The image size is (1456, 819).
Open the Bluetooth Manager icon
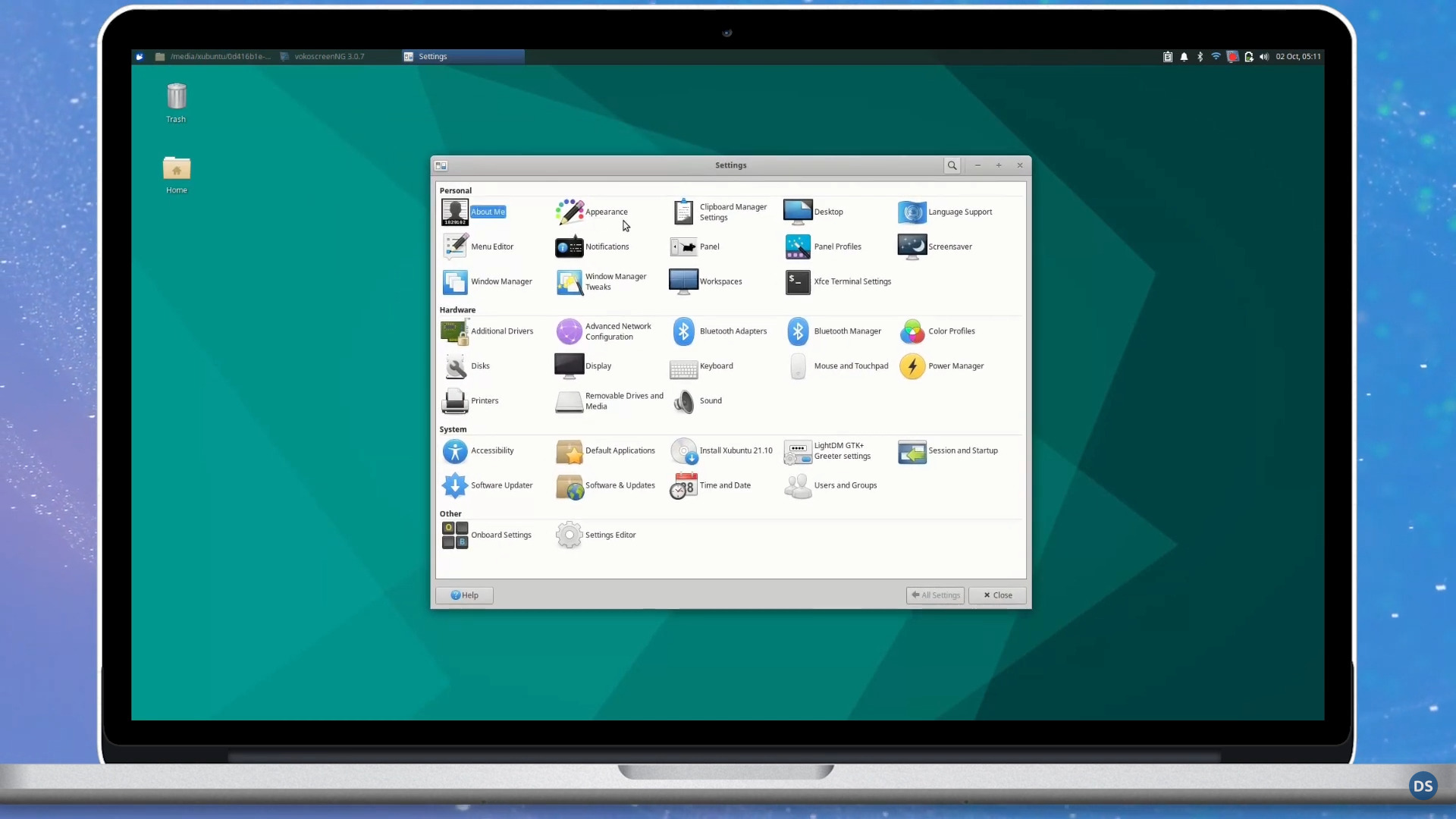point(798,331)
